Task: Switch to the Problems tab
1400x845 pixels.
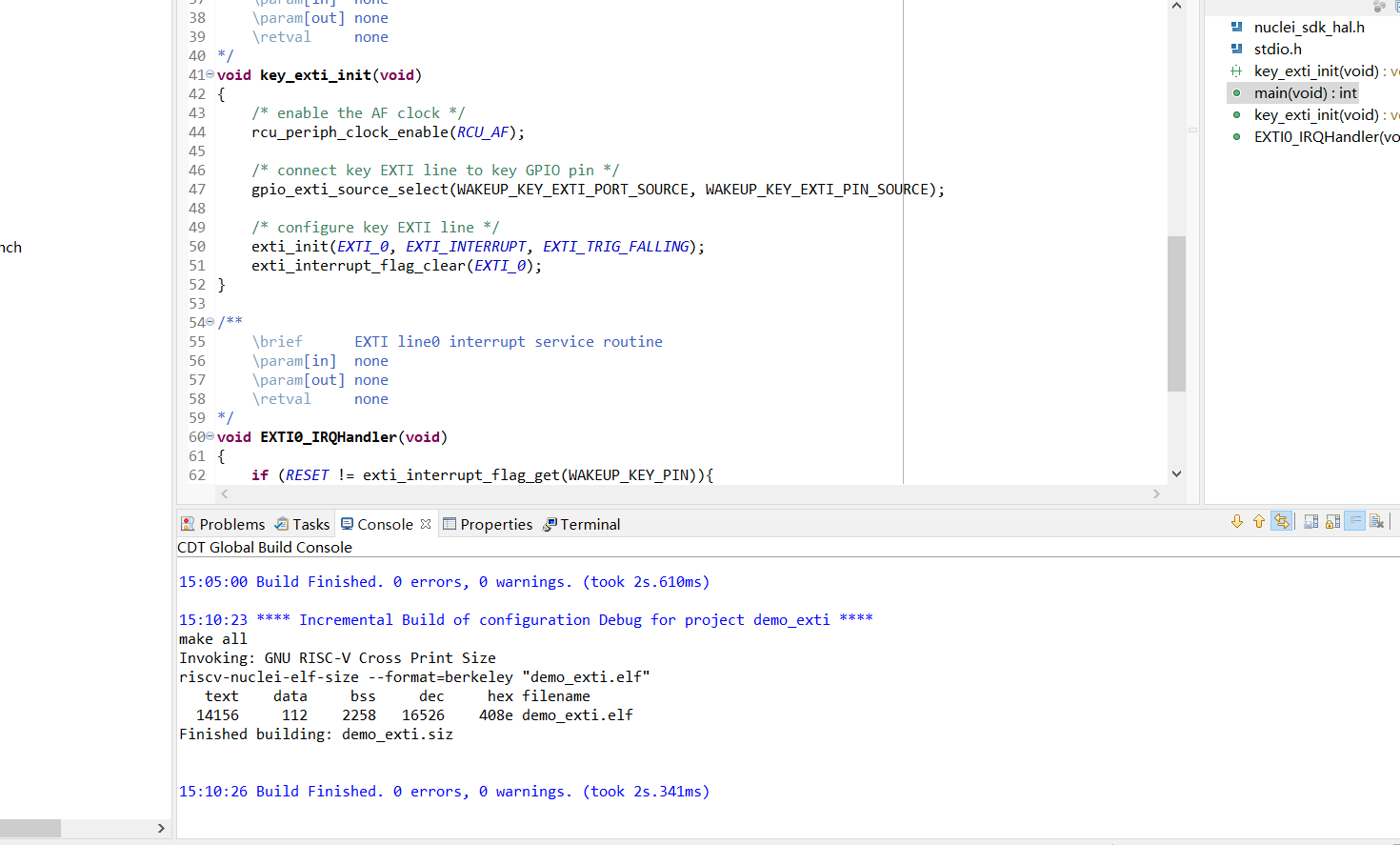Action: click(x=223, y=524)
